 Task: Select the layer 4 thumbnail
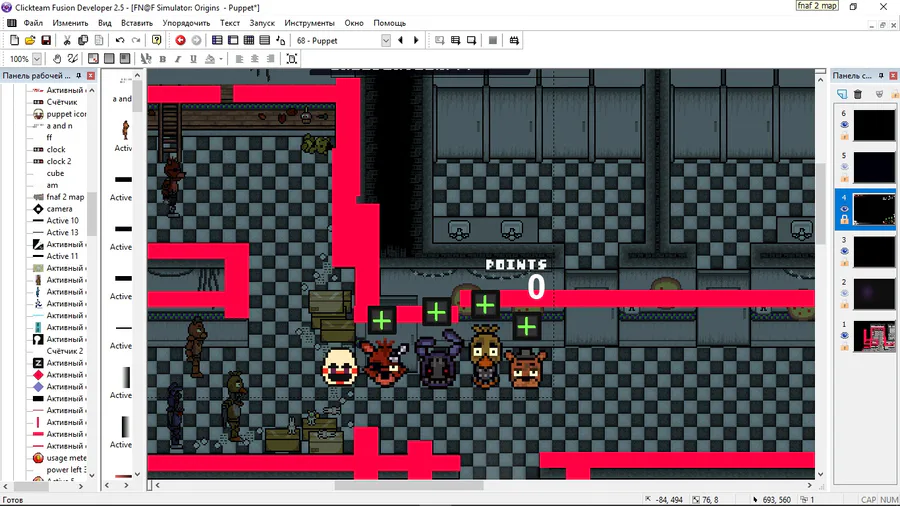(x=874, y=209)
